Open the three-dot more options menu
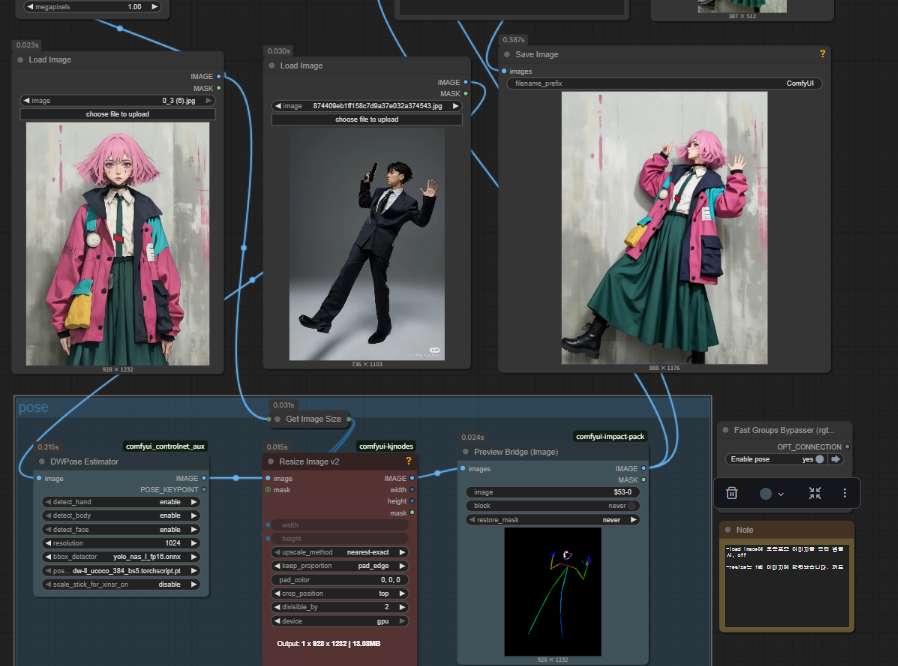898x666 pixels. click(x=845, y=493)
